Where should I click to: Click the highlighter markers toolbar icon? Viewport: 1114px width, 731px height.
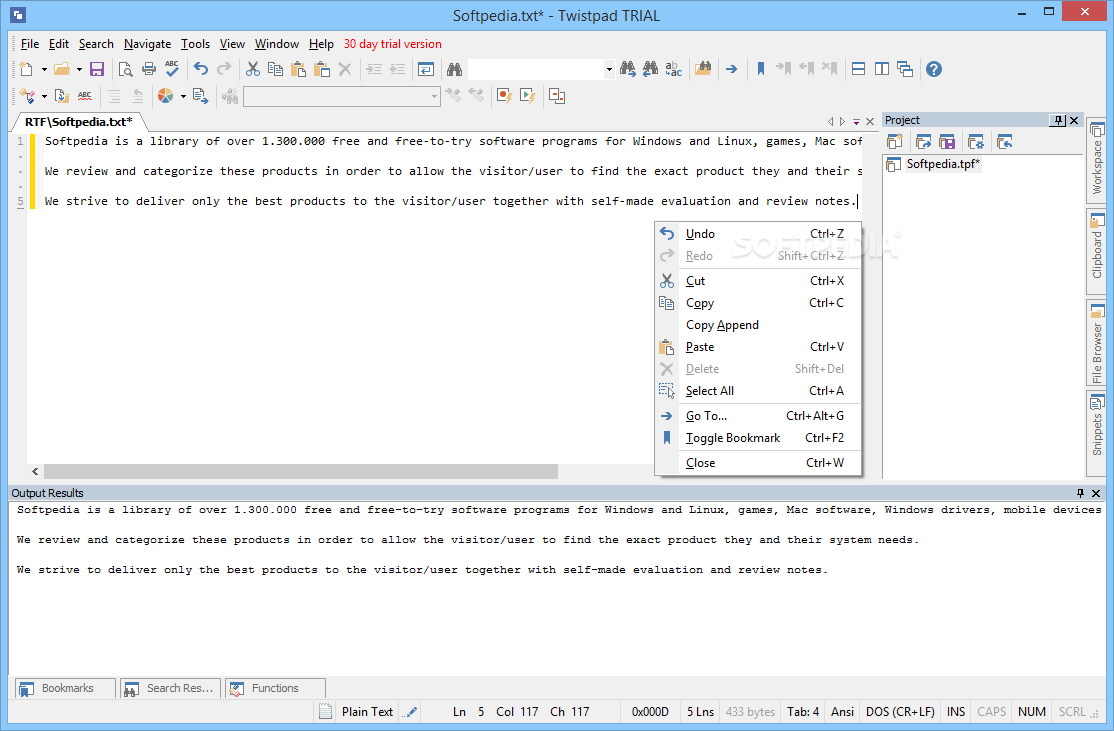27,96
